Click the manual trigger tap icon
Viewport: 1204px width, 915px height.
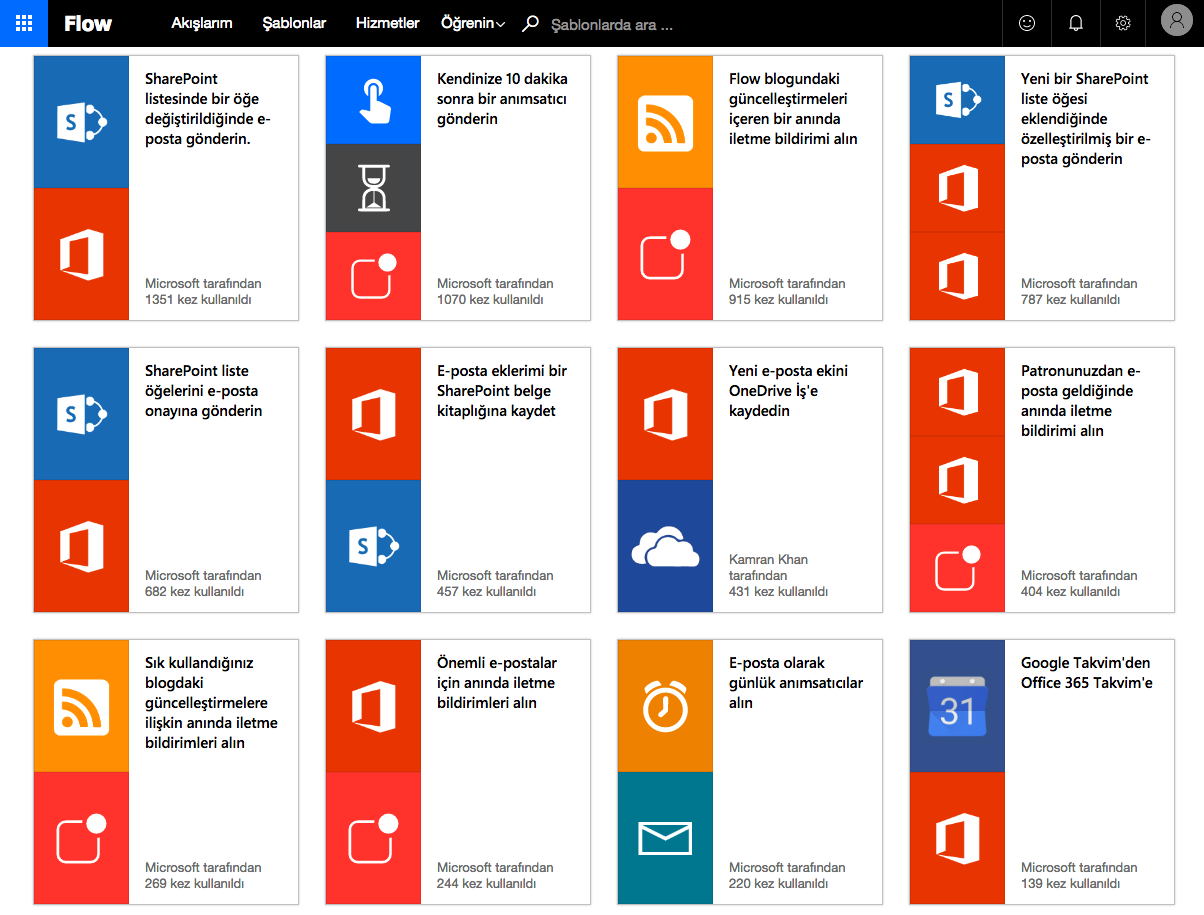pos(373,100)
